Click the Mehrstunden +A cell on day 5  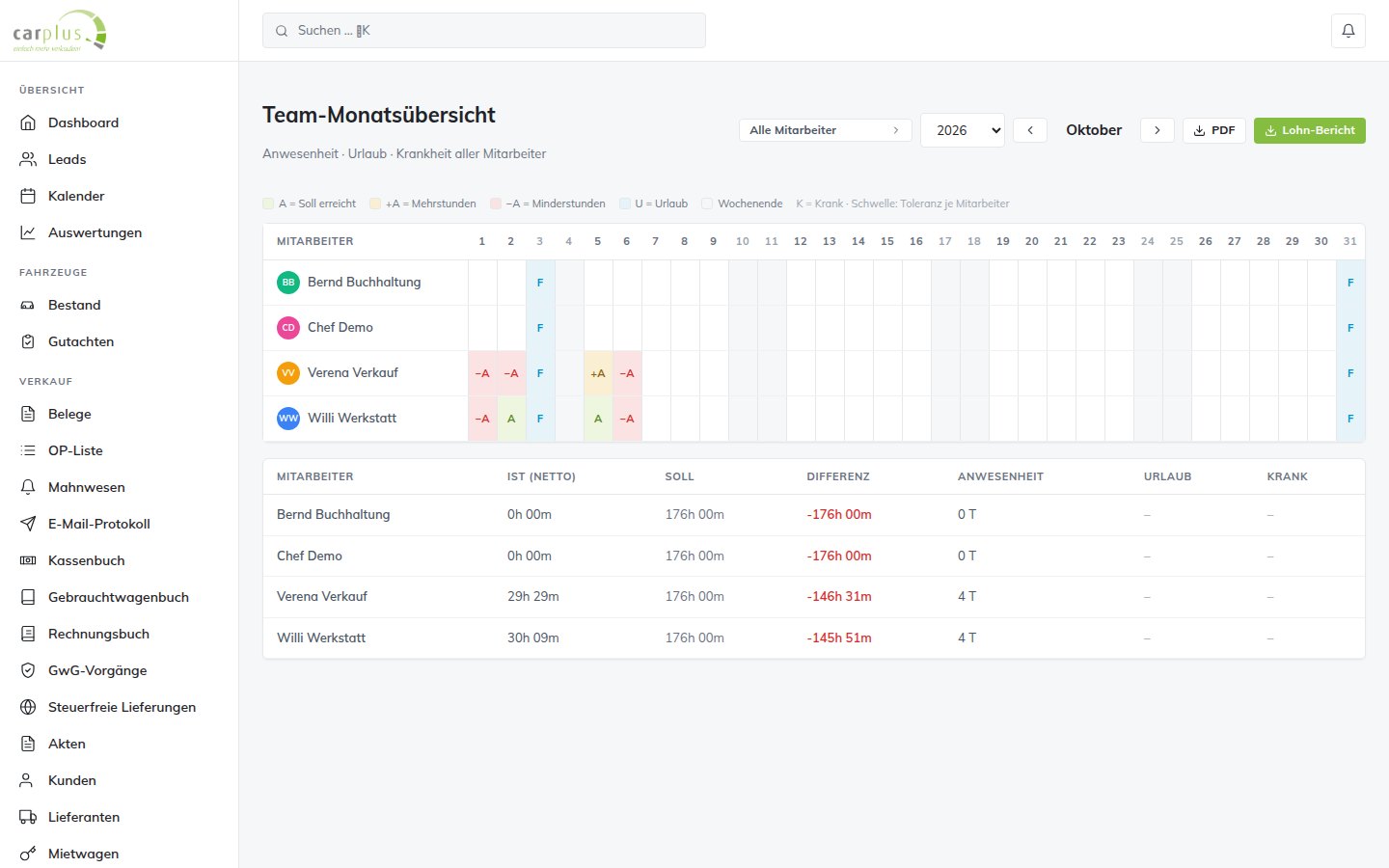[598, 373]
